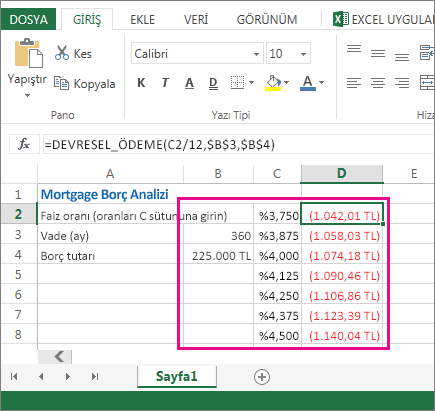Go to last sheet navigation arrow
The width and height of the screenshot is (435, 411).
(95, 377)
